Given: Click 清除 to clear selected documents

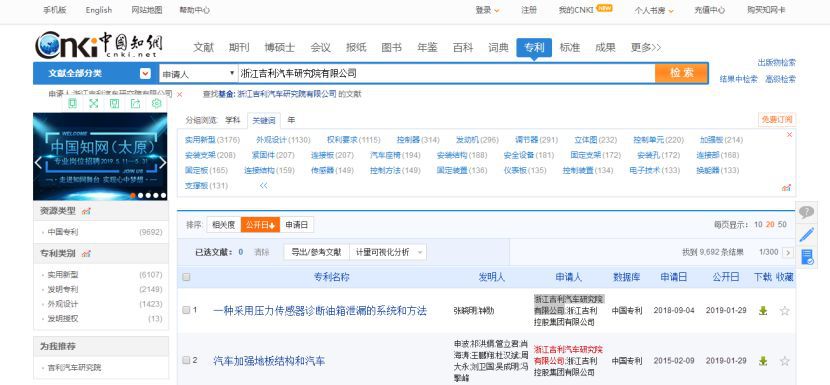Looking at the screenshot, I should point(261,252).
